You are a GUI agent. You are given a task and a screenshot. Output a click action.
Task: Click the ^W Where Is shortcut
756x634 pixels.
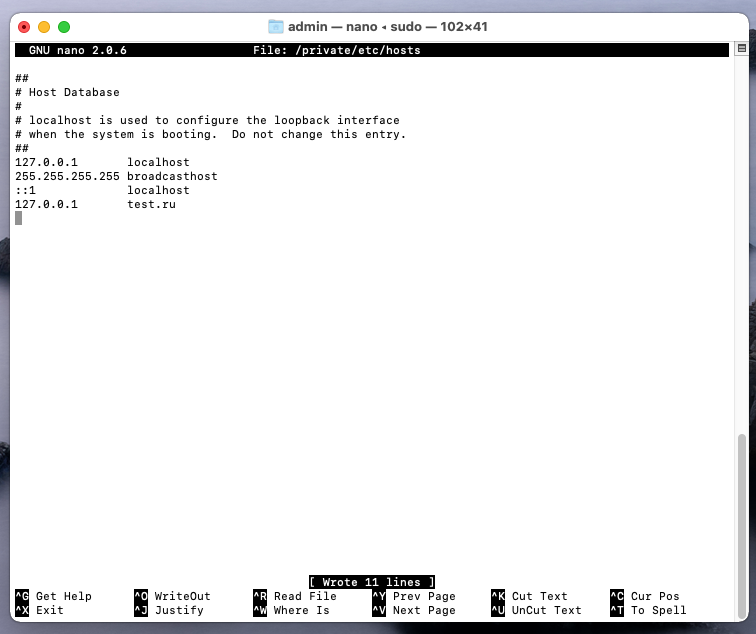[291, 610]
